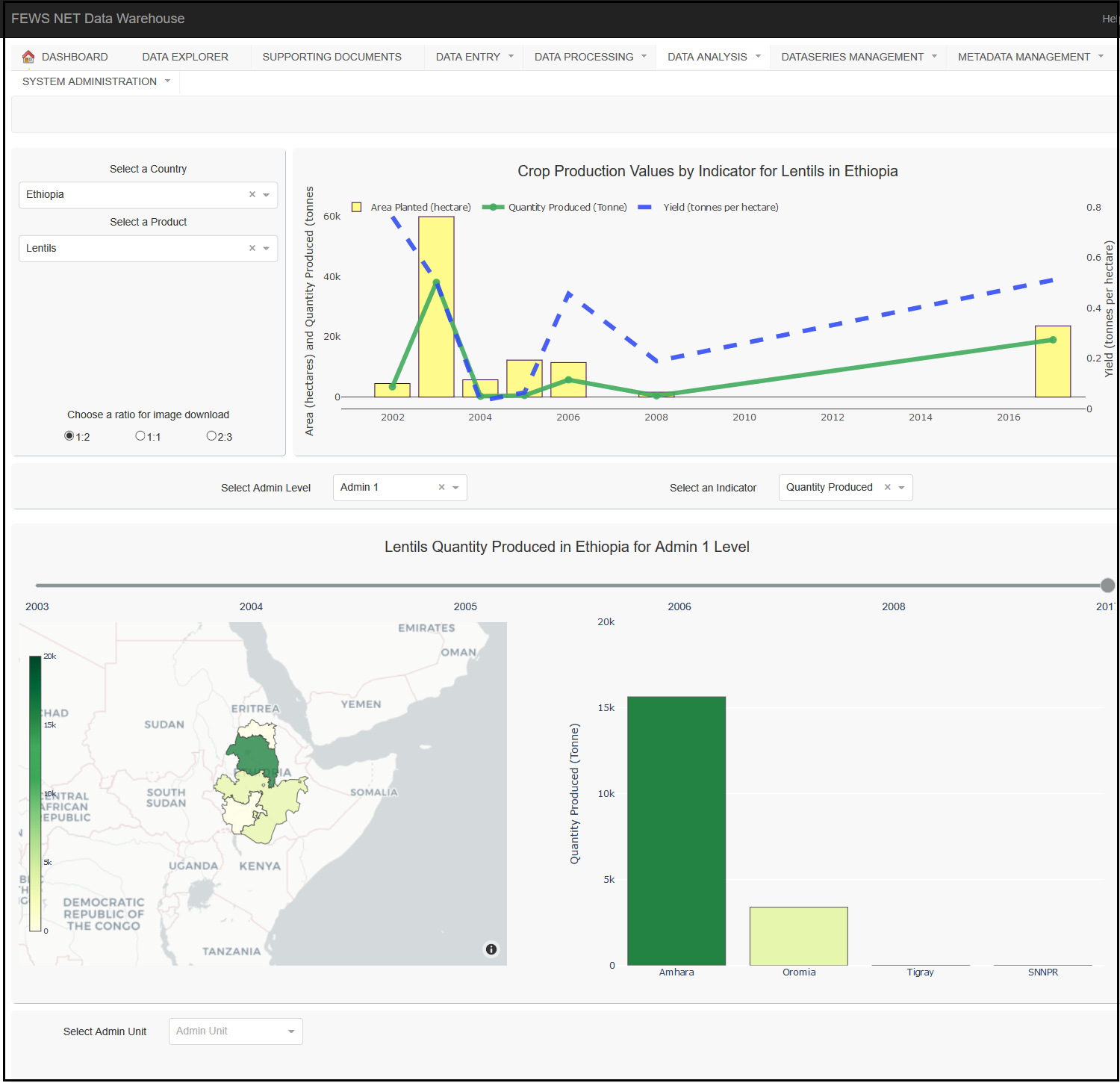1120x1083 pixels.
Task: Select the 1:2 image ratio
Action: (69, 436)
